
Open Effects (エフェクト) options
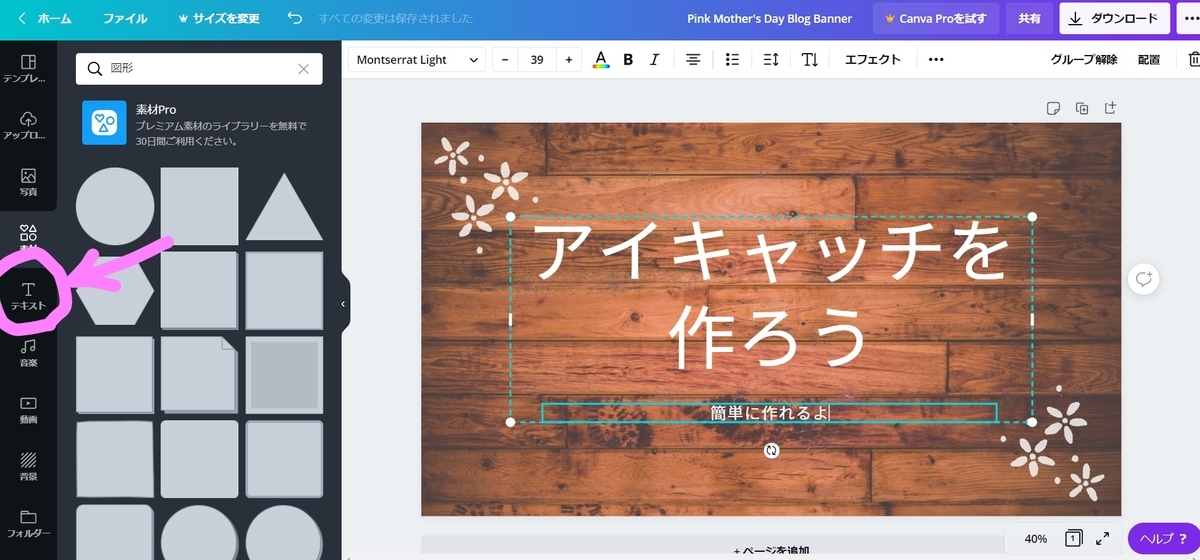(873, 60)
